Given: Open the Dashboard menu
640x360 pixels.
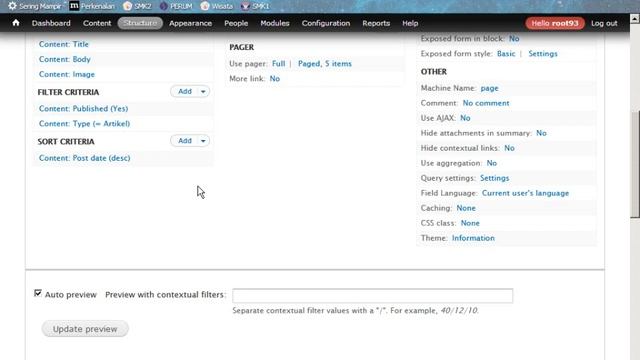Looking at the screenshot, I should 51,23.
